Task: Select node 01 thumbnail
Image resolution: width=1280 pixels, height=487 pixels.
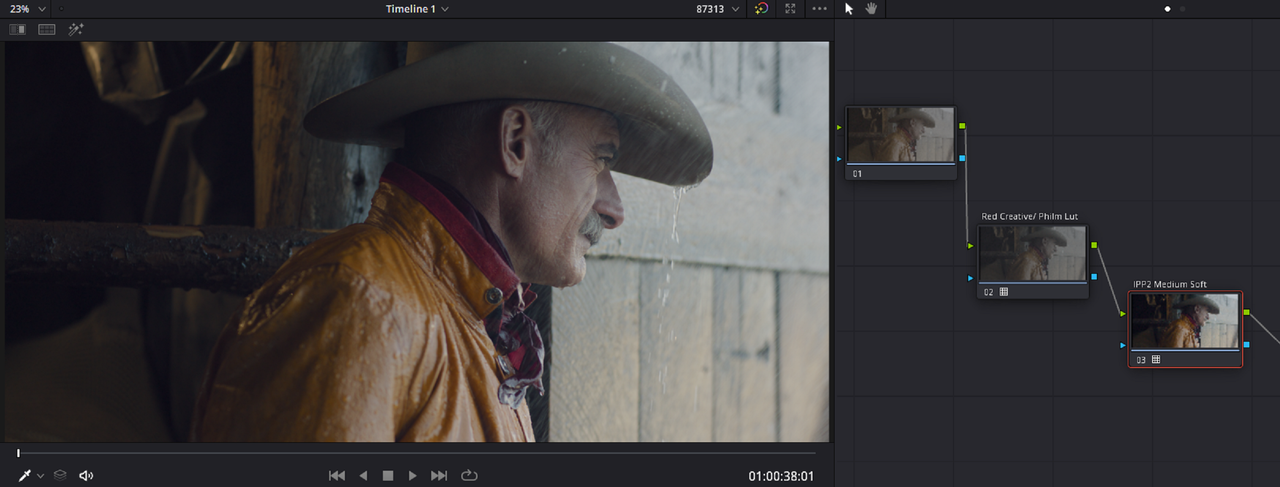Action: [900, 135]
